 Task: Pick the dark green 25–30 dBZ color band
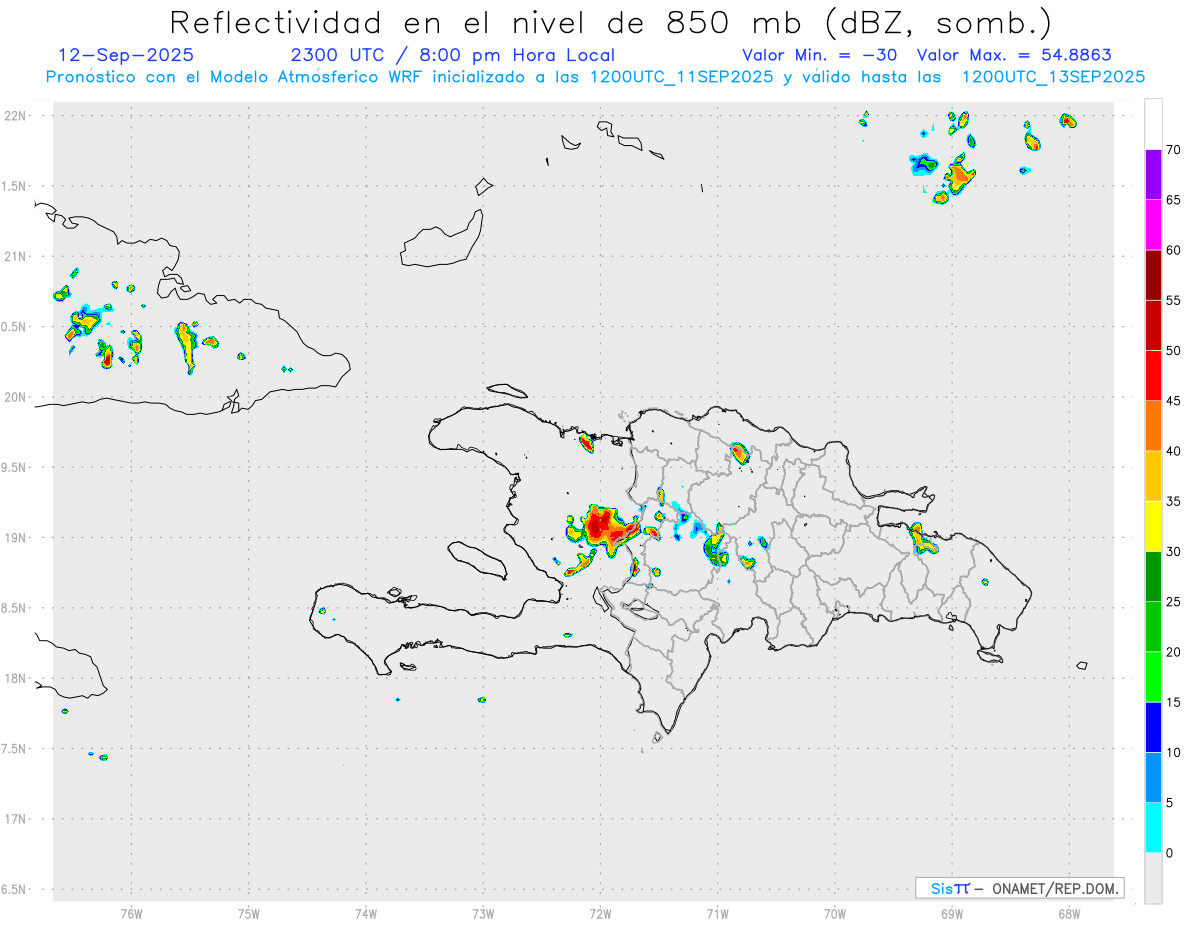[1153, 577]
